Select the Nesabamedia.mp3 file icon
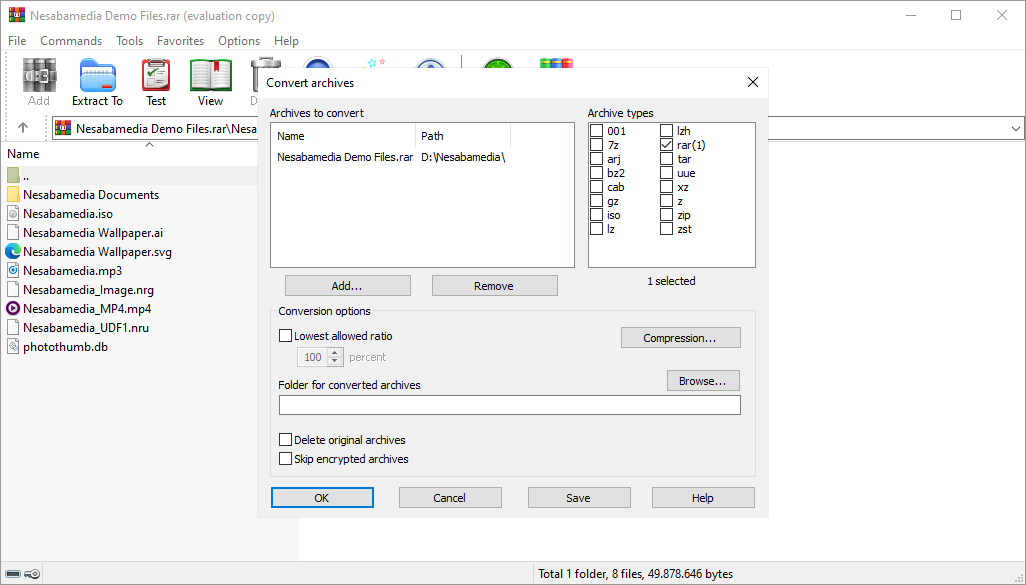This screenshot has height=585, width=1026. click(13, 271)
